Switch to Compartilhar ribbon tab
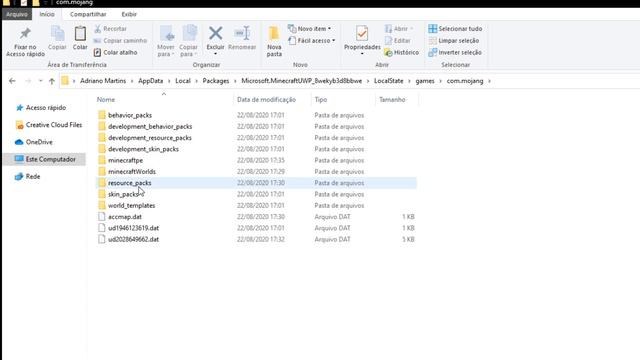The width and height of the screenshot is (640, 360). click(x=88, y=14)
